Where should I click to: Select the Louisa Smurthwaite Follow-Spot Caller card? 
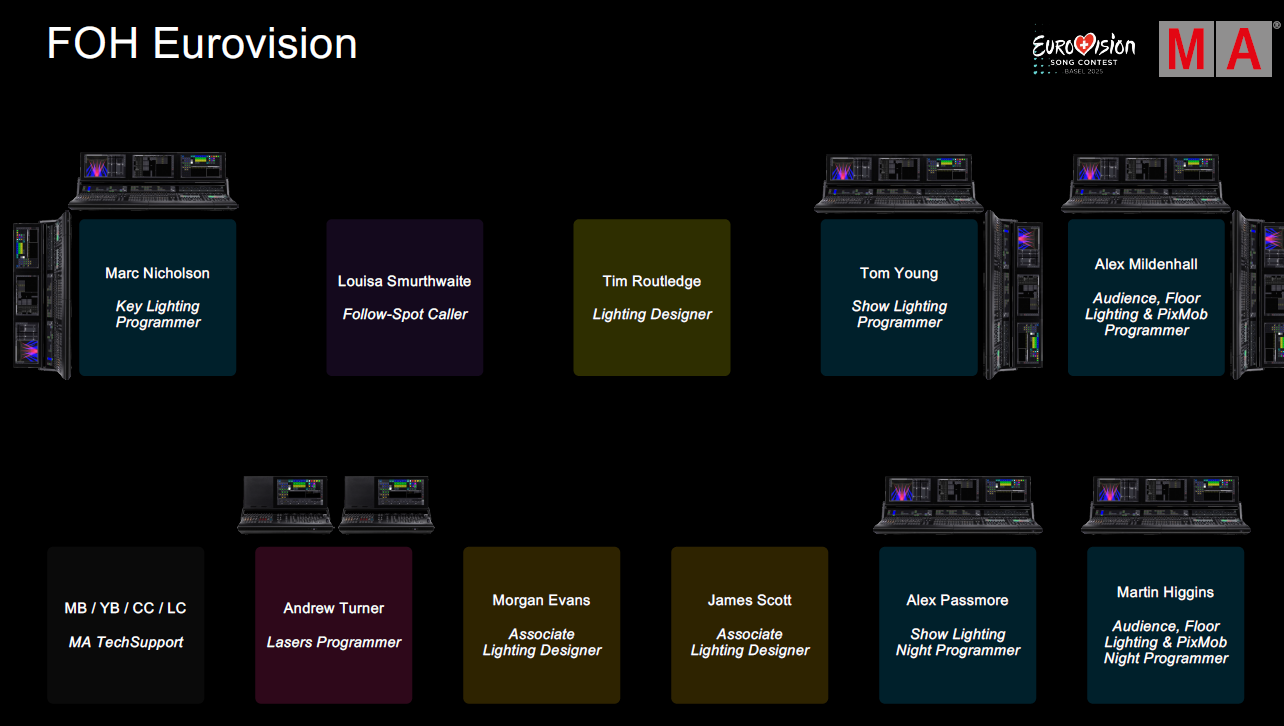[405, 298]
